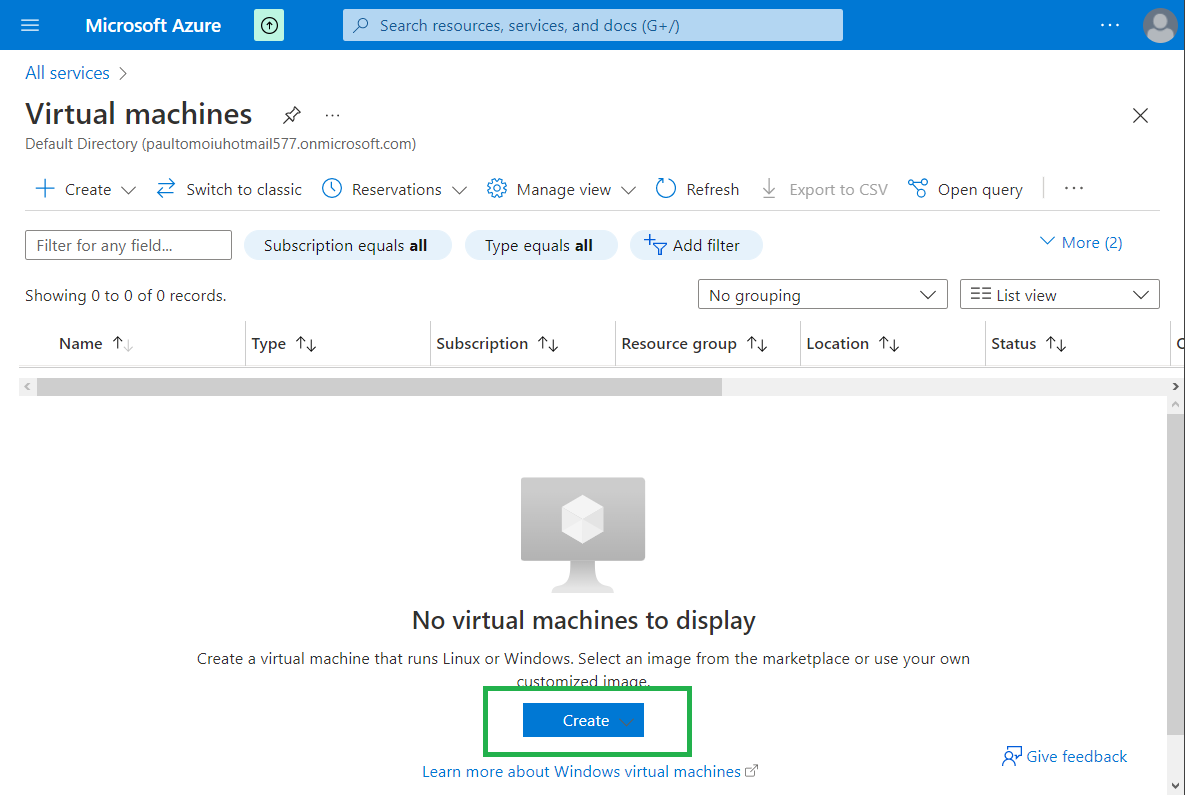The image size is (1185, 795).
Task: Sort by Location column
Action: pyautogui.click(x=852, y=343)
